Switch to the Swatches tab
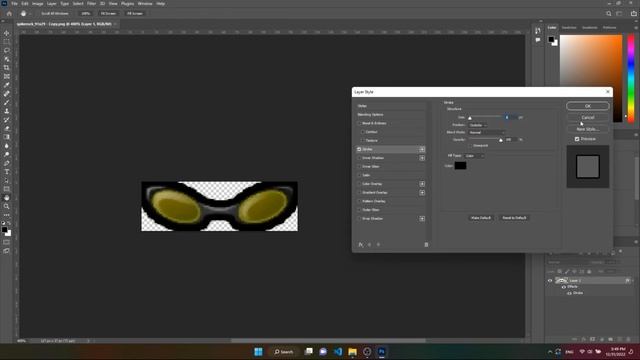 tap(569, 28)
